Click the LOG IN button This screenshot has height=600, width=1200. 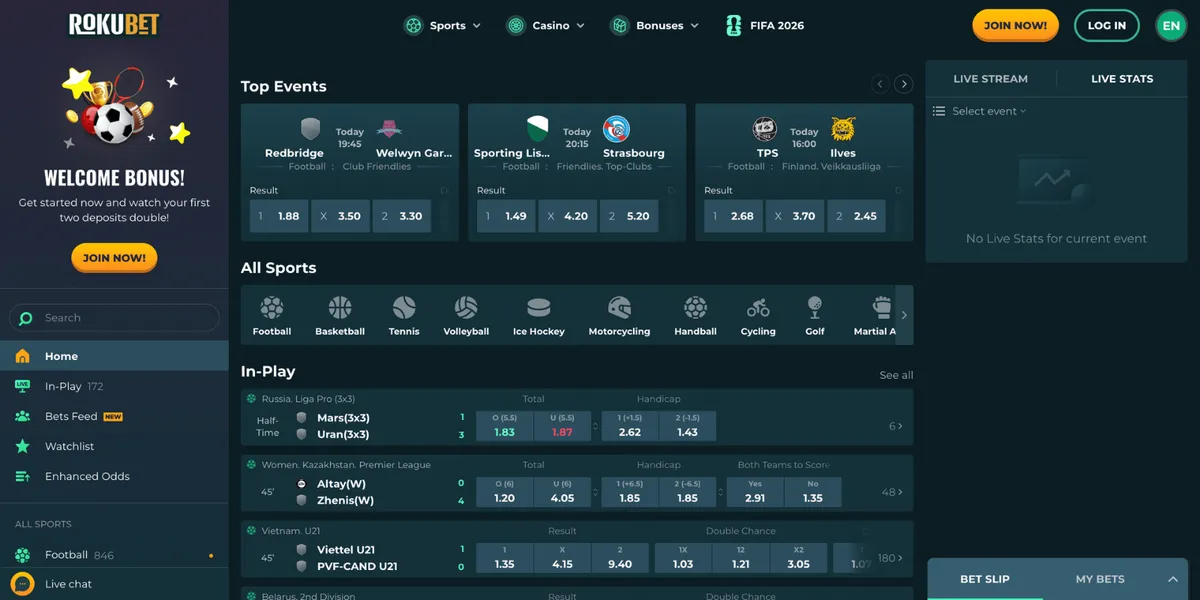tap(1107, 25)
